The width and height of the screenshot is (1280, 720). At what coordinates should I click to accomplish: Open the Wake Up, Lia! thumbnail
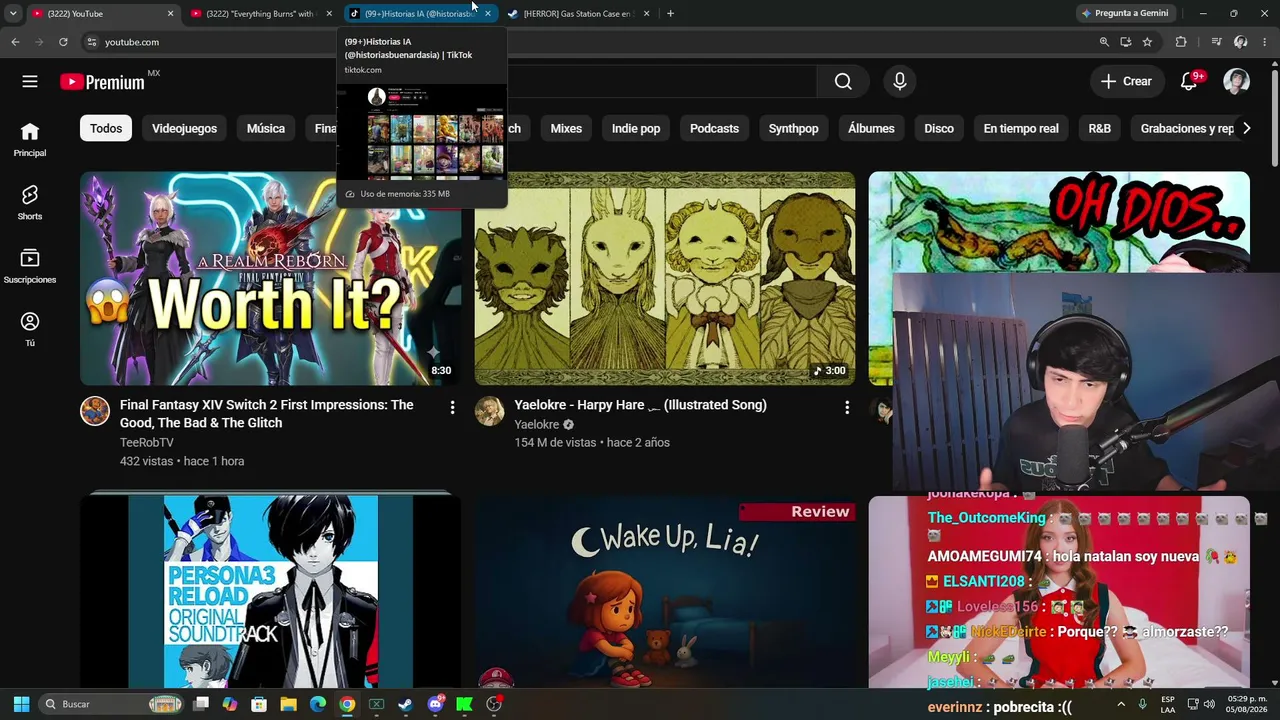[665, 592]
